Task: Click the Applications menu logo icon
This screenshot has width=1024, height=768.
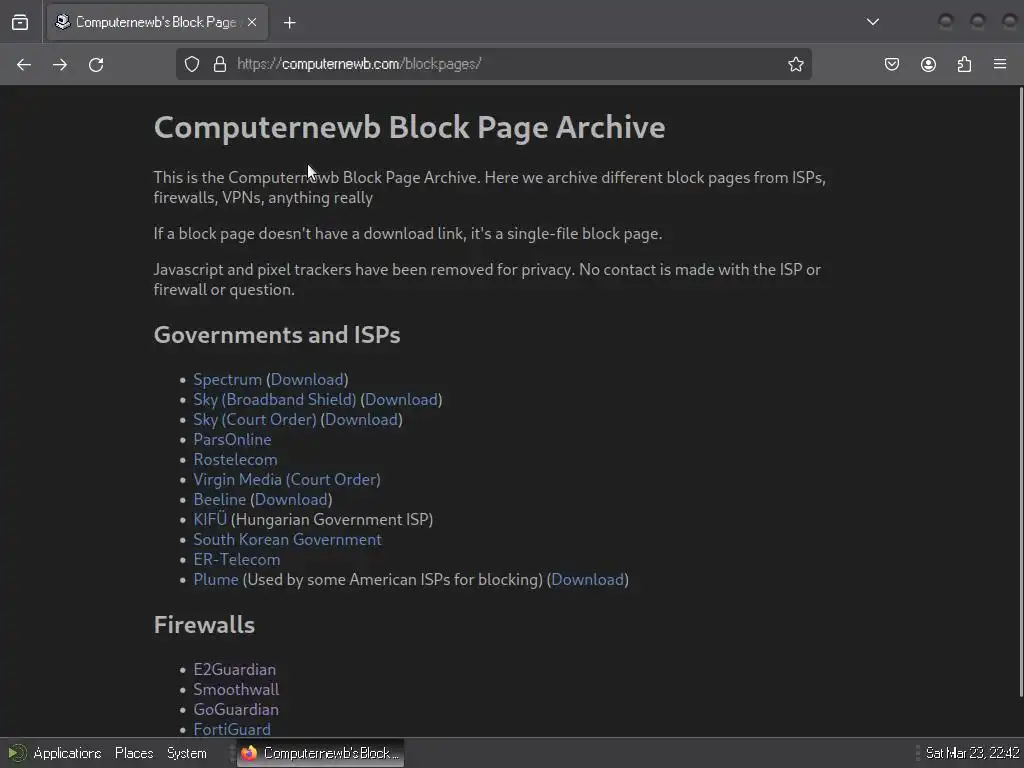Action: pyautogui.click(x=17, y=753)
